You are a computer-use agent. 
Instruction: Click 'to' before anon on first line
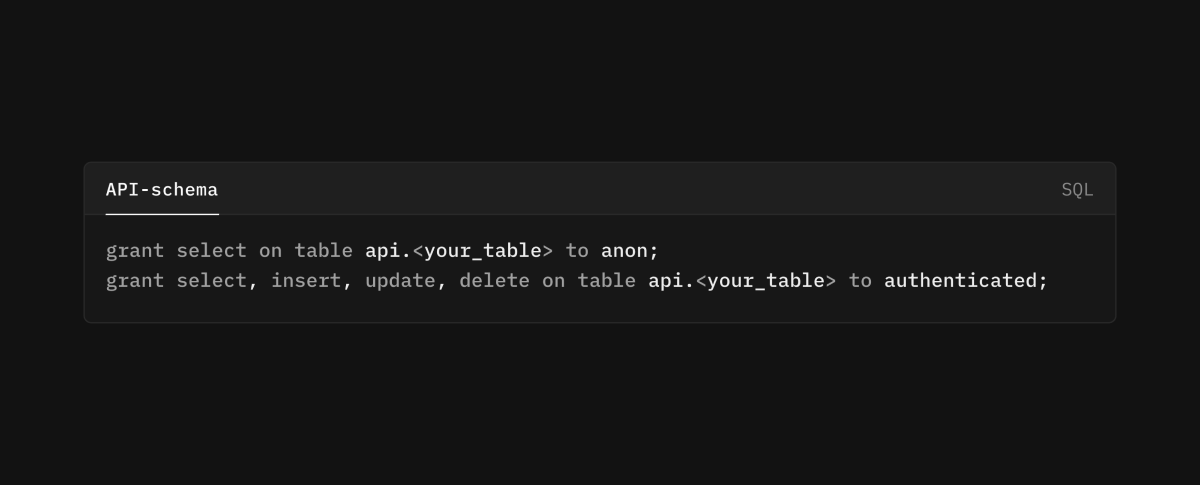pyautogui.click(x=577, y=251)
